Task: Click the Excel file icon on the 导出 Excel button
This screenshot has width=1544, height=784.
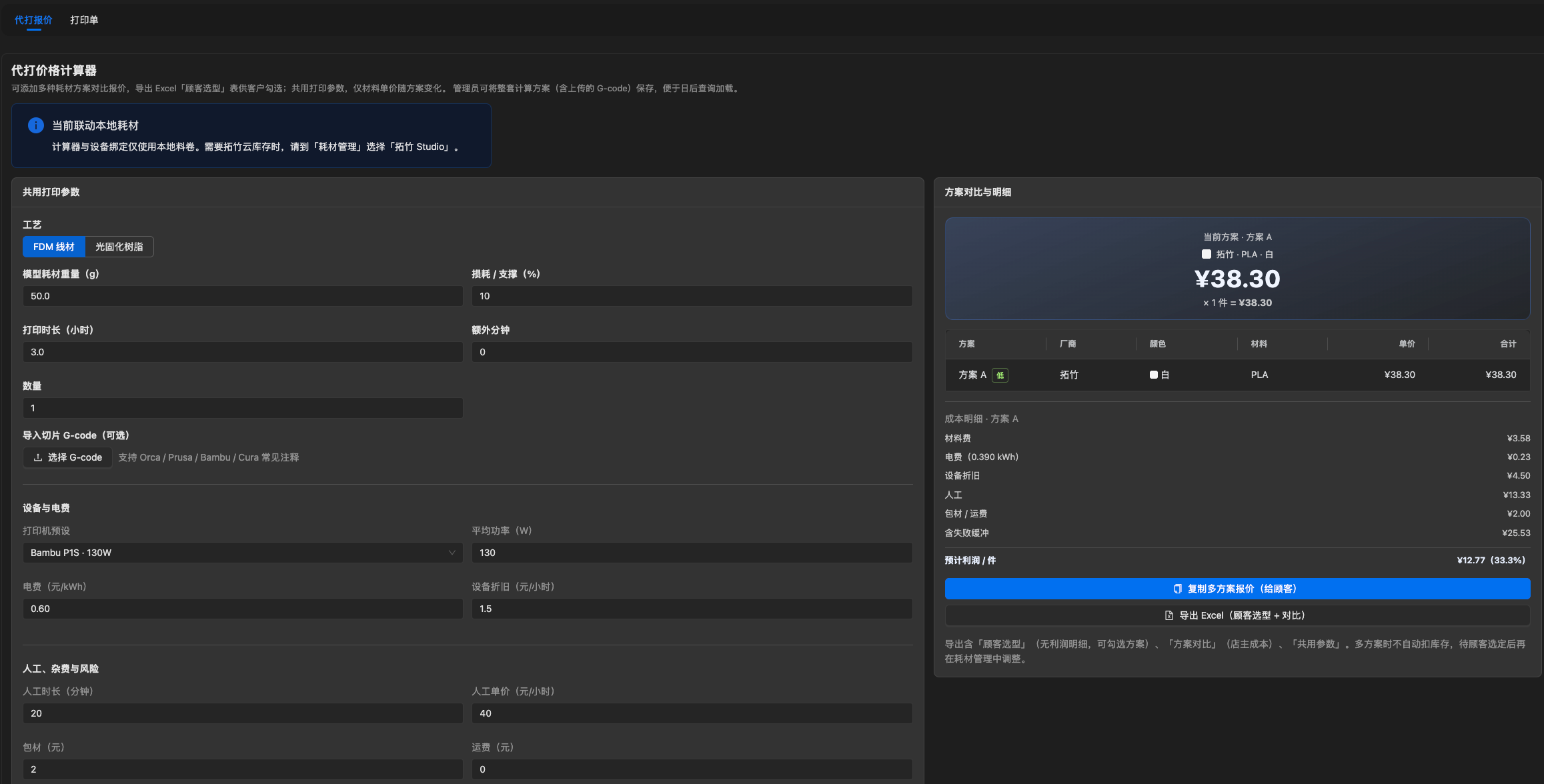Action: 1169,615
